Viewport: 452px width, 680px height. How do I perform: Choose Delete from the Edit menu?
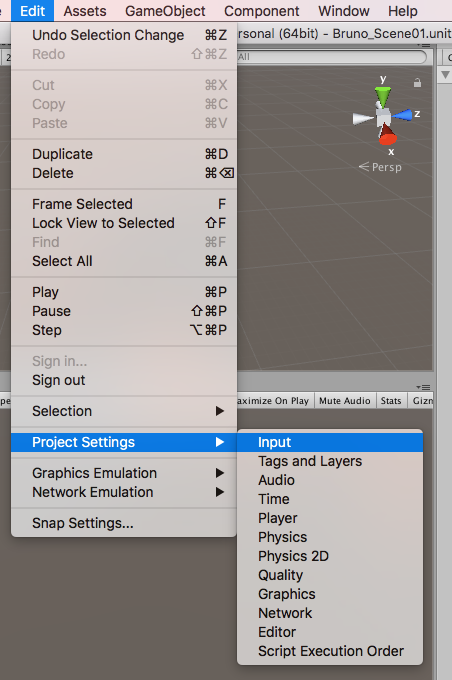(124, 173)
